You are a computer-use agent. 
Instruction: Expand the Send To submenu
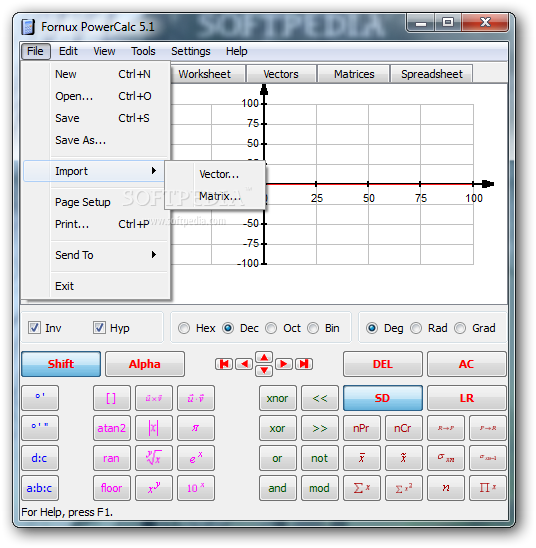tap(94, 255)
